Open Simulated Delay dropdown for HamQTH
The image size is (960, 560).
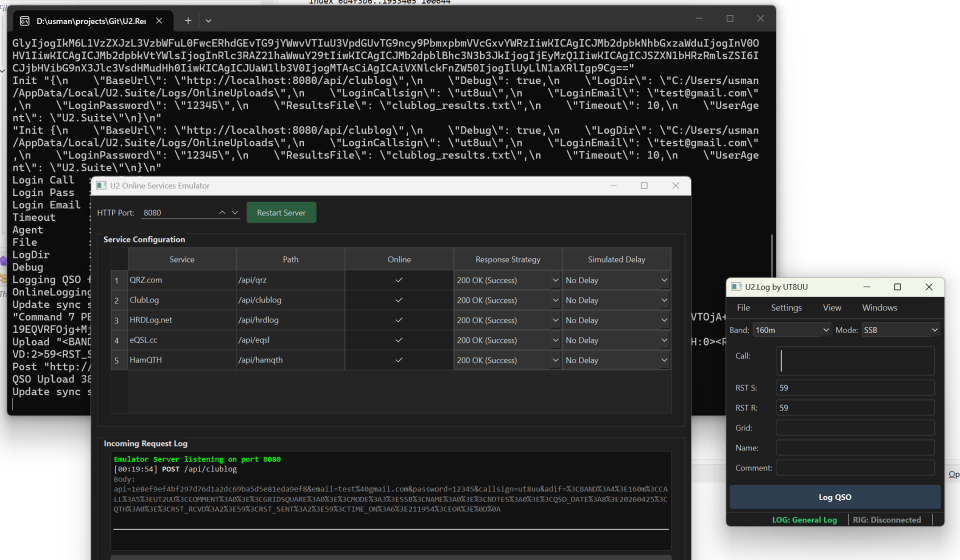pyautogui.click(x=616, y=360)
